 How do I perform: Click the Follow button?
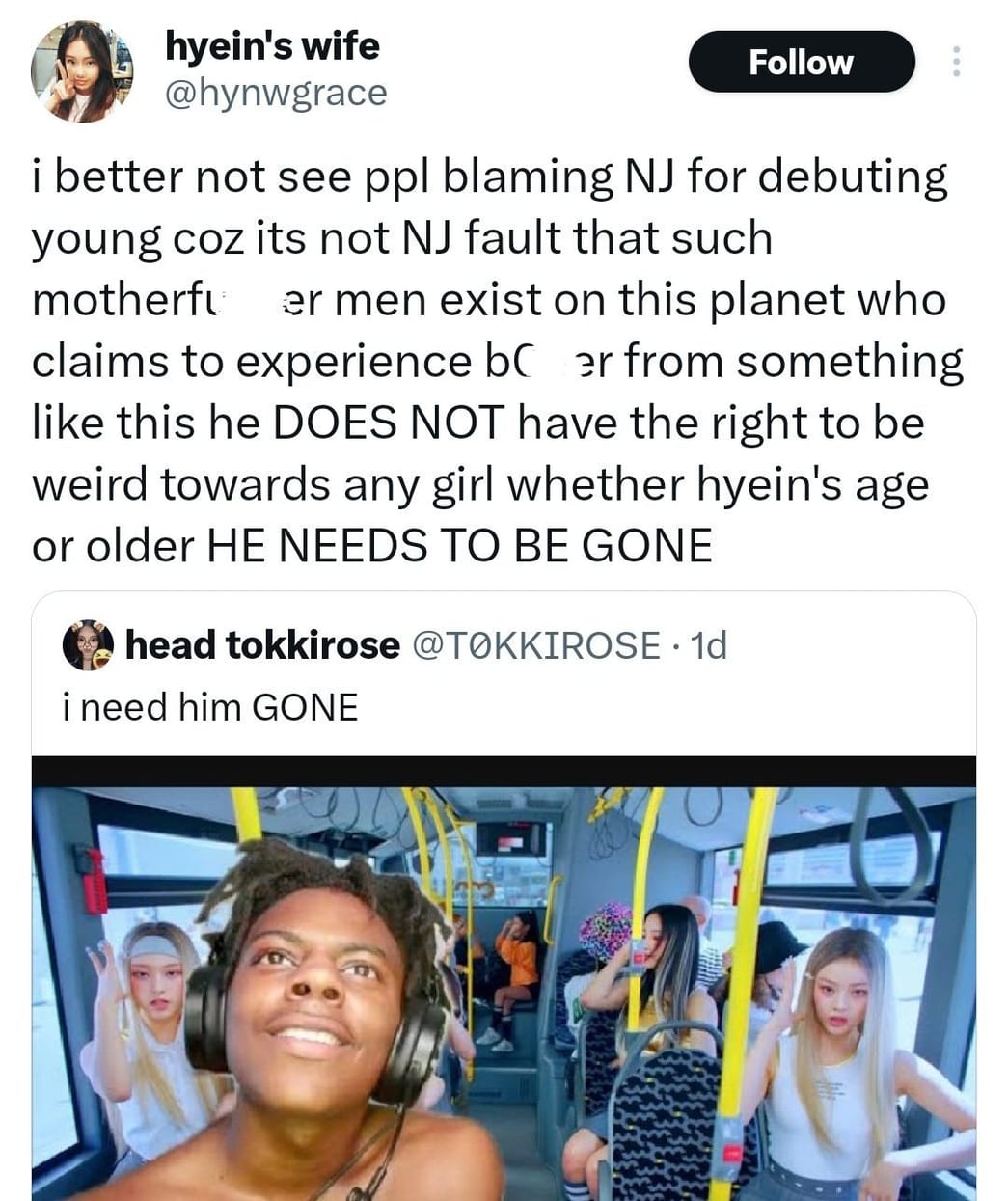coord(802,62)
